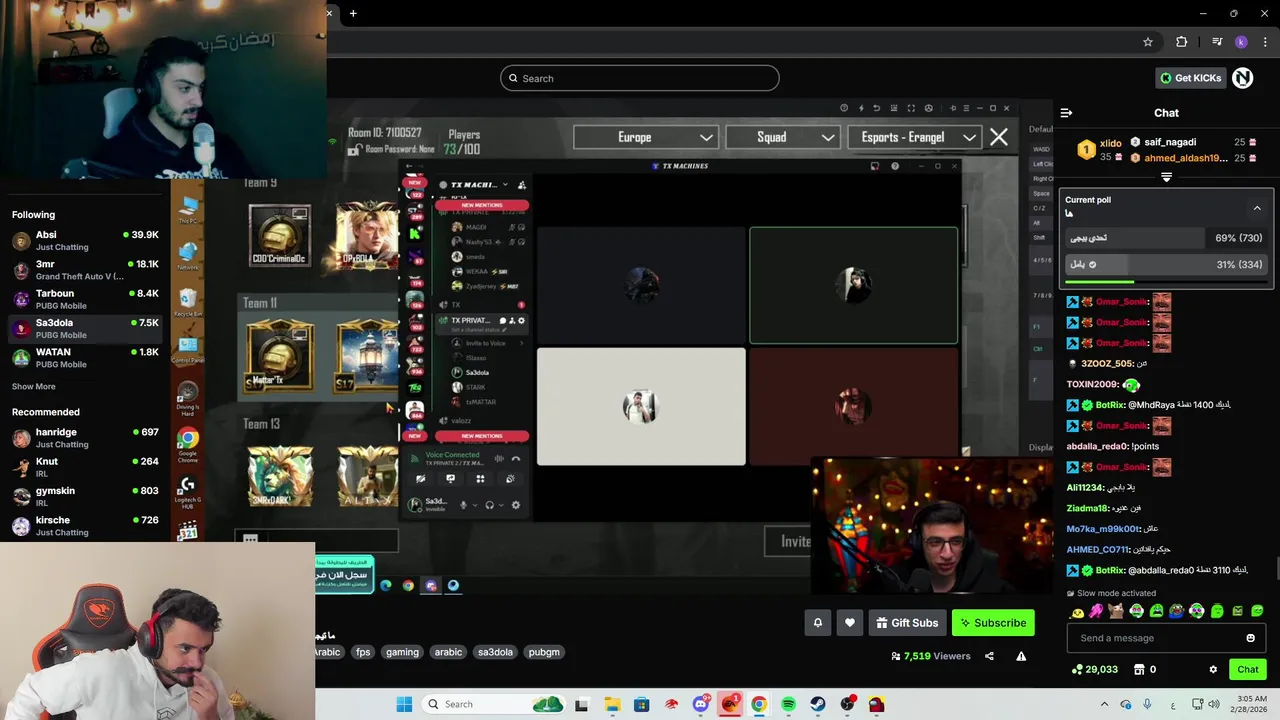Click the cat emote in chat bar
Viewport: 1280px width, 720px height.
coord(1117,611)
